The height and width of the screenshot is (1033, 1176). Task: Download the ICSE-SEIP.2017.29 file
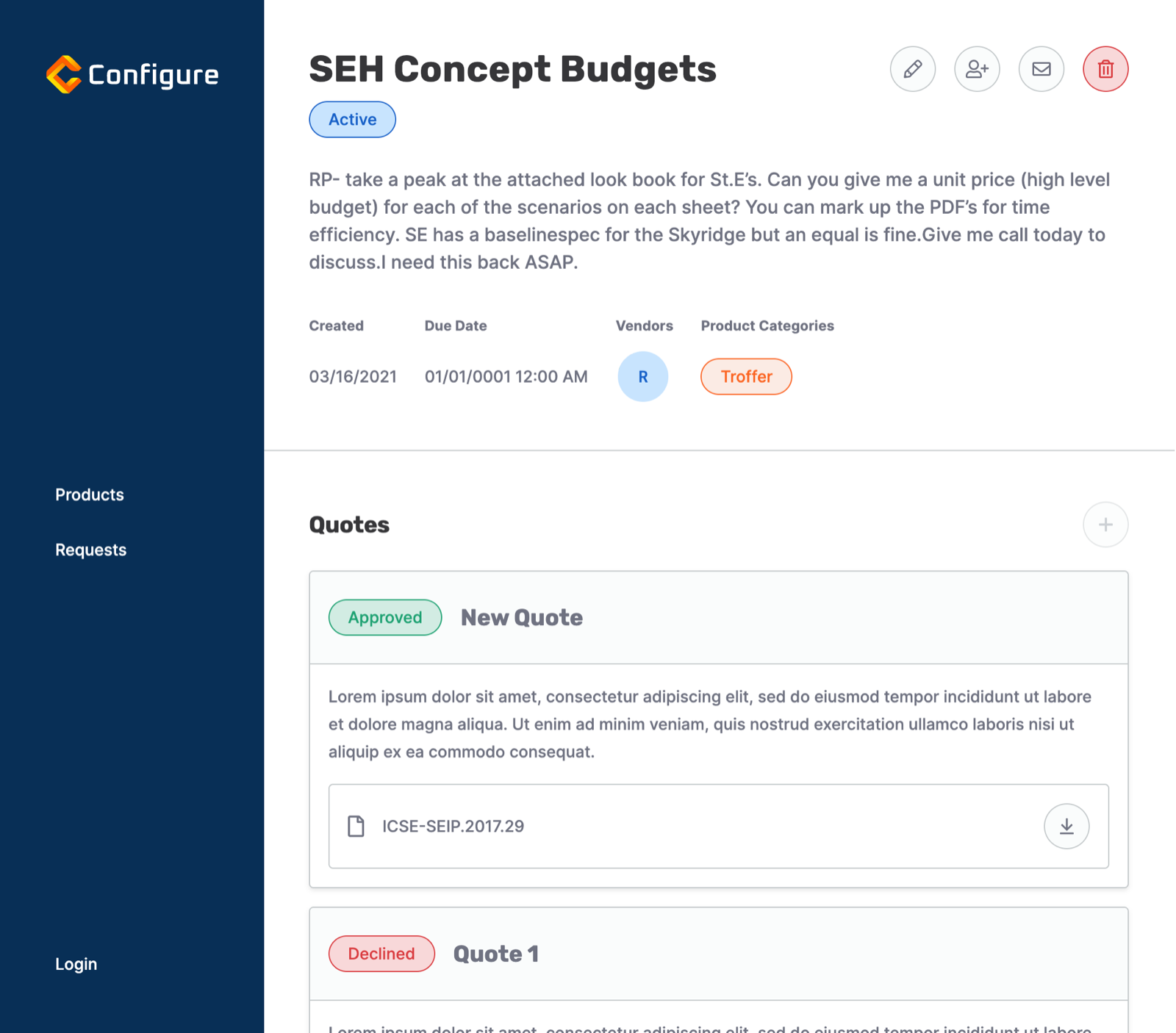tap(1066, 827)
